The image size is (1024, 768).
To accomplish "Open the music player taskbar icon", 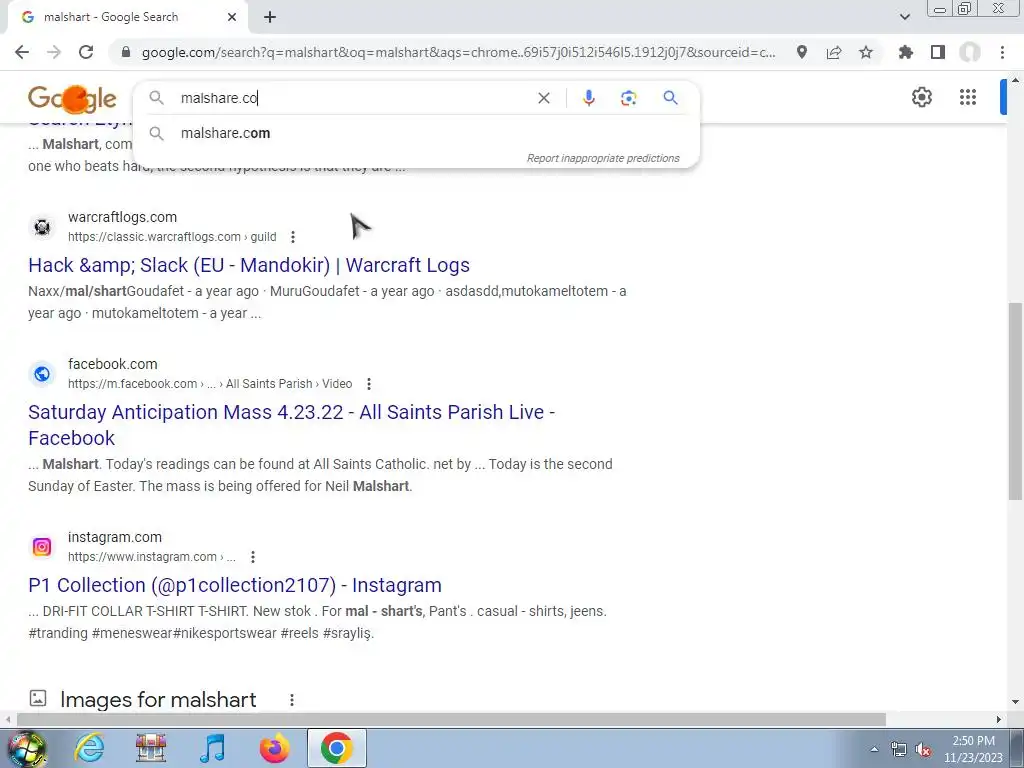I will point(212,748).
